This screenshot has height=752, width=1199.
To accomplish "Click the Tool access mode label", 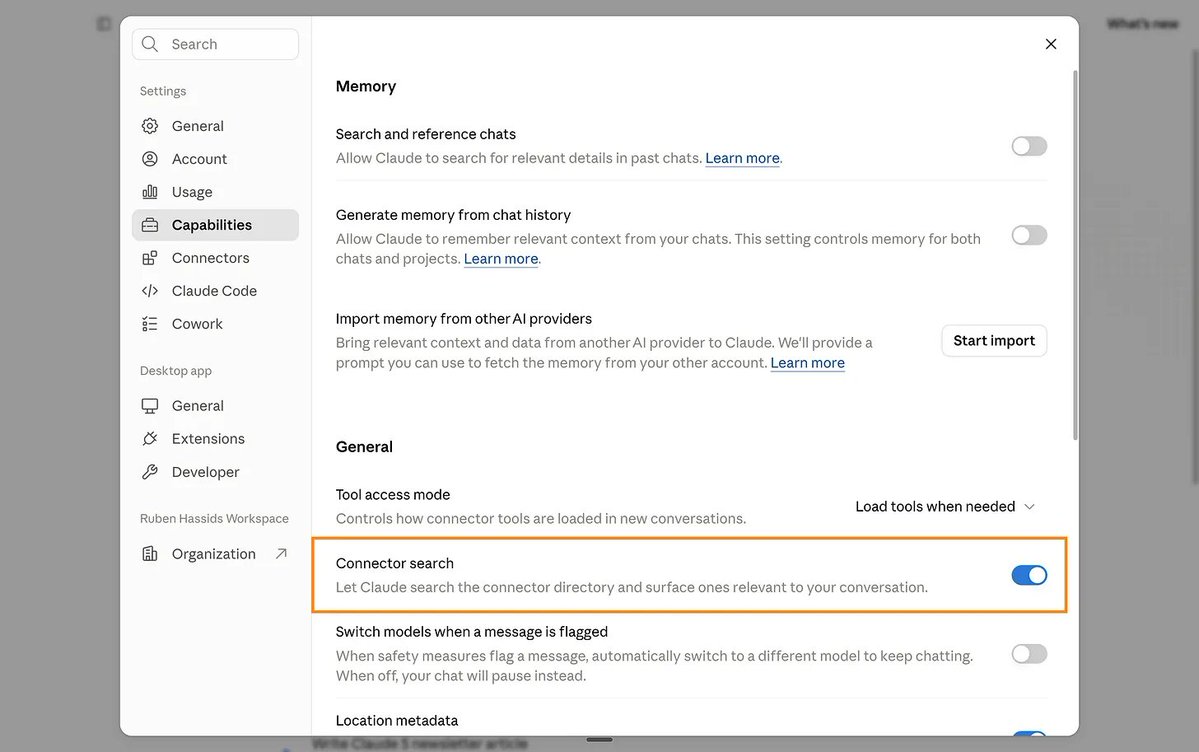I will click(393, 494).
